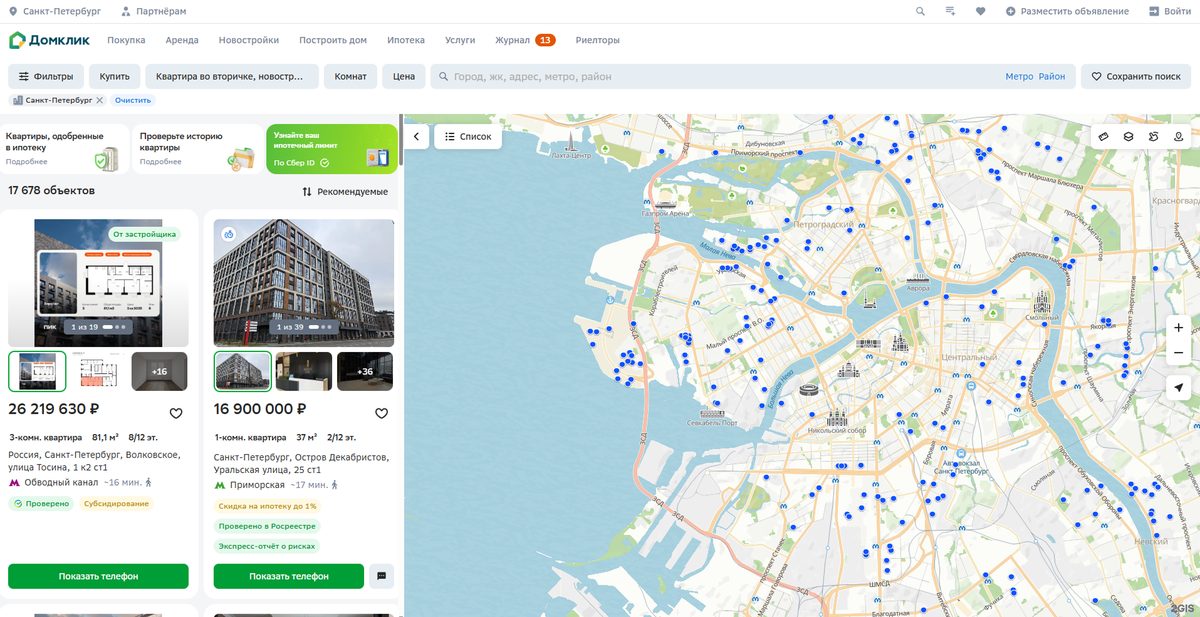The width and height of the screenshot is (1200, 617).
Task: Open the comparison list icon in top bar
Action: 950,11
